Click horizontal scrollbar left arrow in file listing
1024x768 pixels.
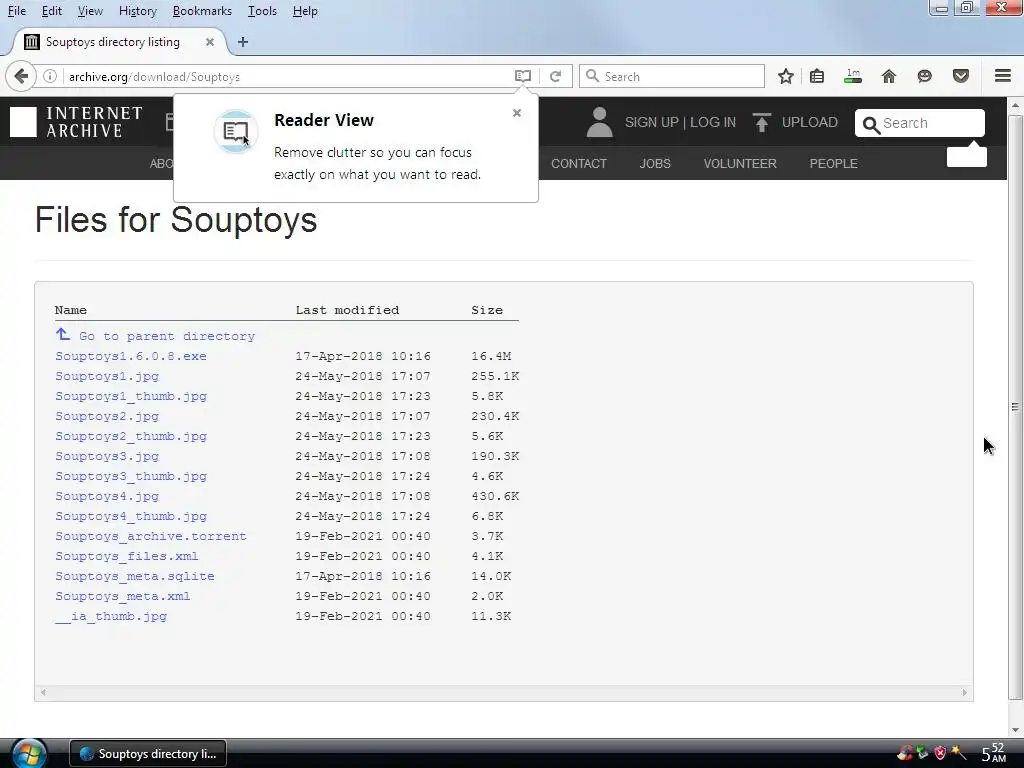[43, 692]
